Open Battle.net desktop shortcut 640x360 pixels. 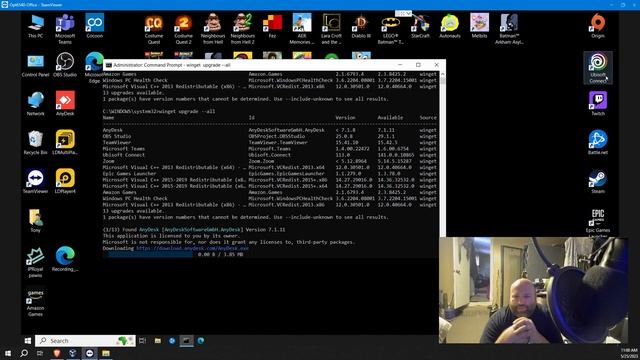pos(598,142)
